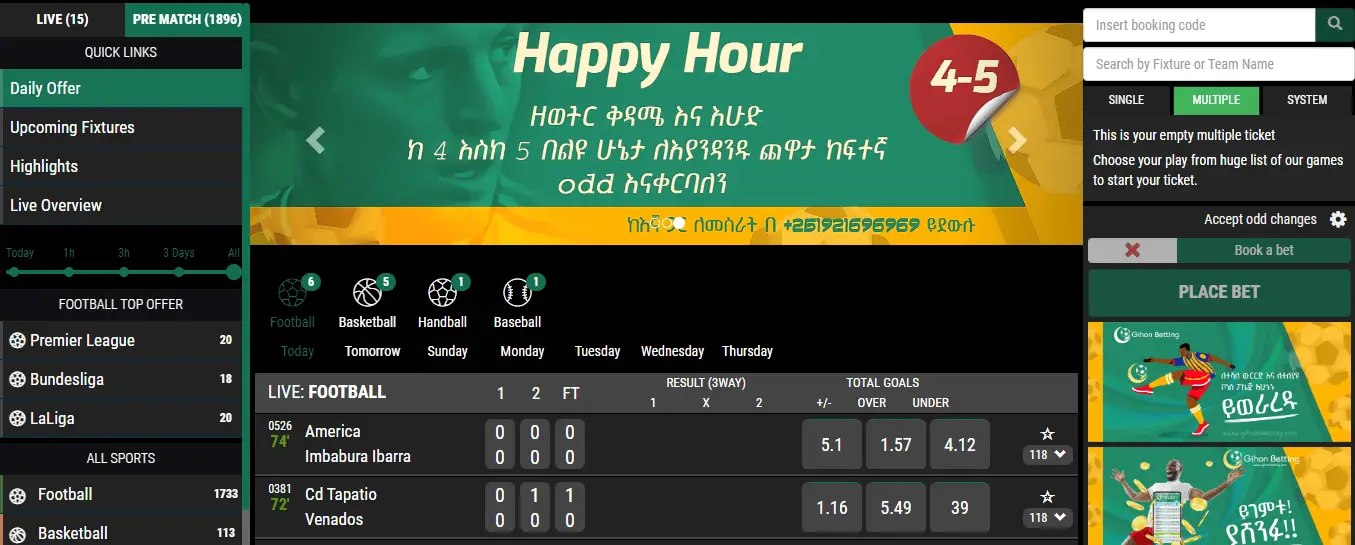
Task: Favorite the America vs Imbabura Ibarra match
Action: point(1047,434)
